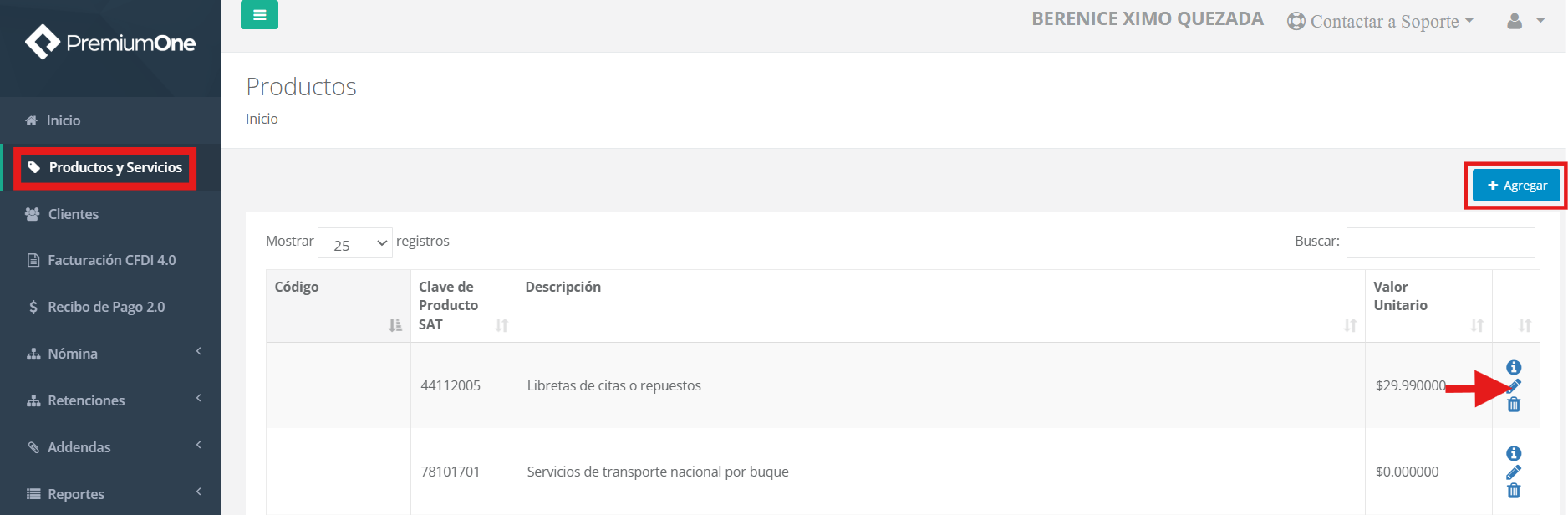Edit the Servicios de transporte product
The image size is (1568, 515).
coord(1514,472)
